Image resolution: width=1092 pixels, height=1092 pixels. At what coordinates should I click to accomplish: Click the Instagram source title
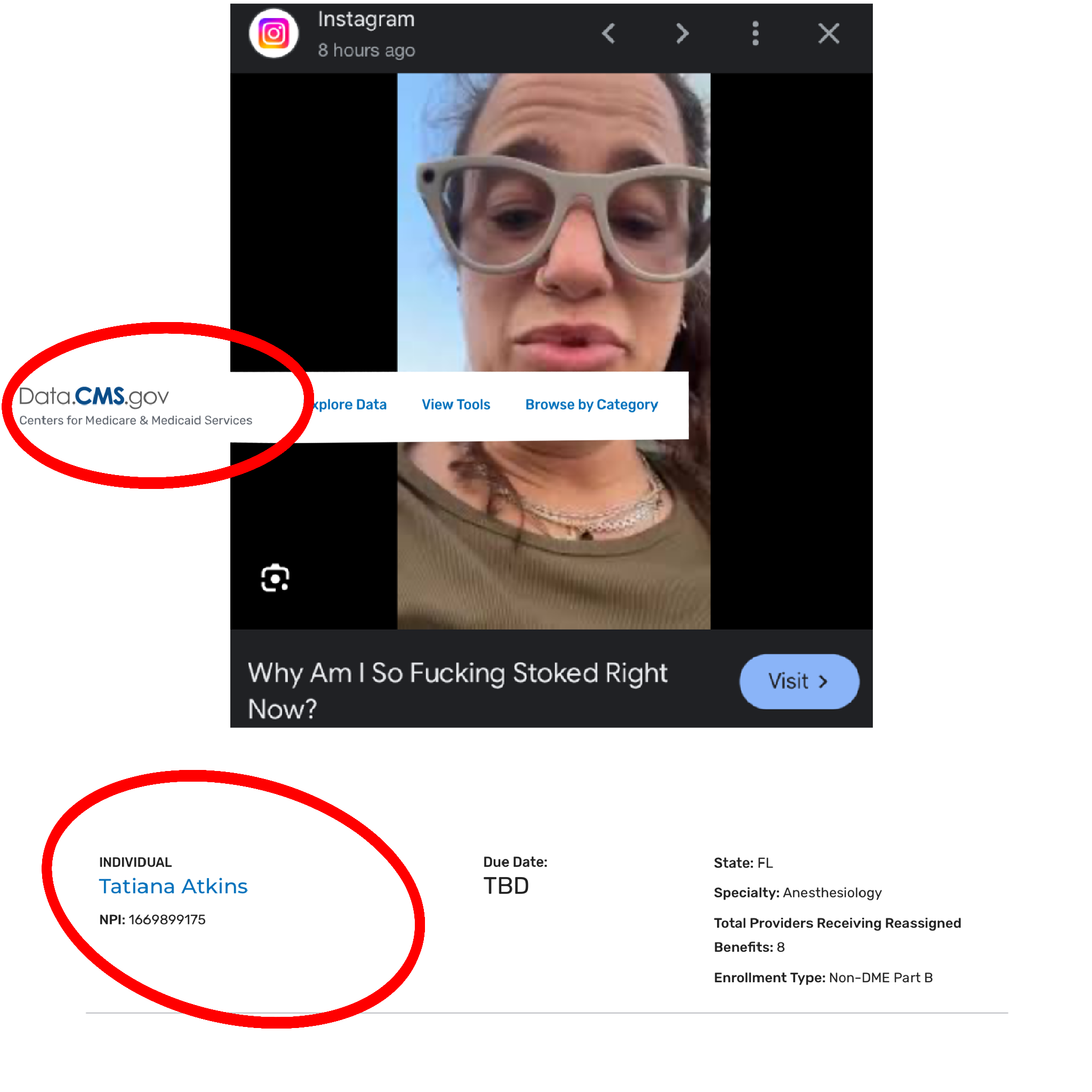pos(366,19)
